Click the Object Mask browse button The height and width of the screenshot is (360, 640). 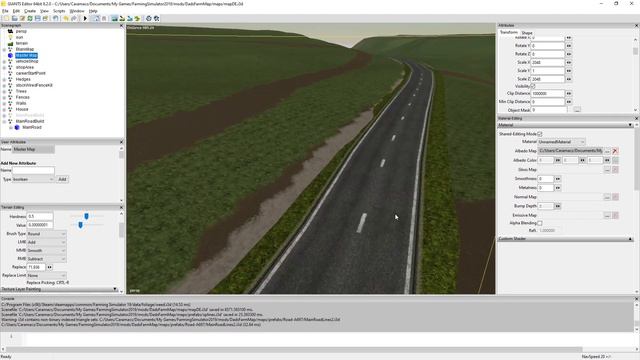[577, 110]
